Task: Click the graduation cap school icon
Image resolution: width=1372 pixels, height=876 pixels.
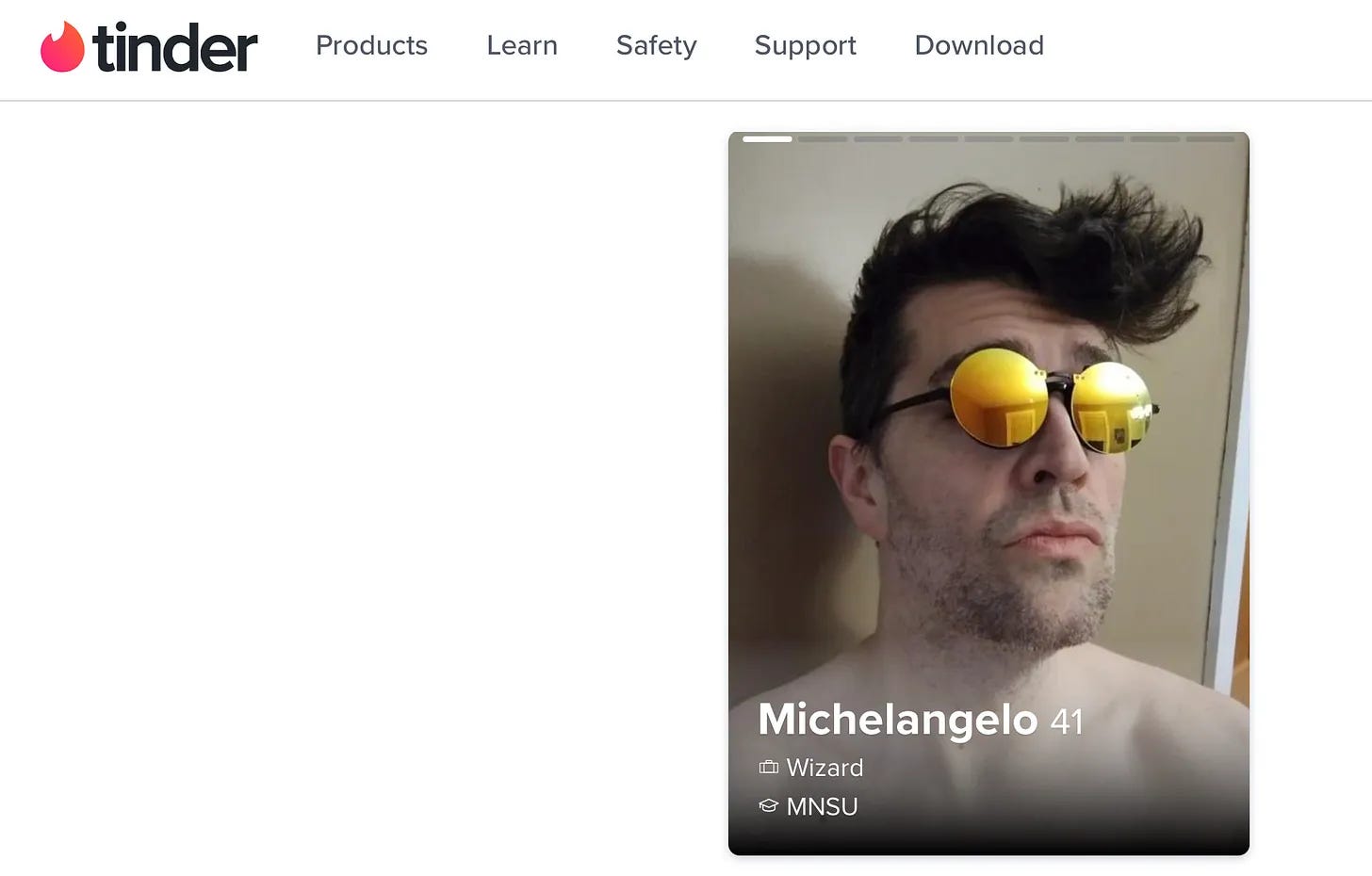Action: click(769, 806)
